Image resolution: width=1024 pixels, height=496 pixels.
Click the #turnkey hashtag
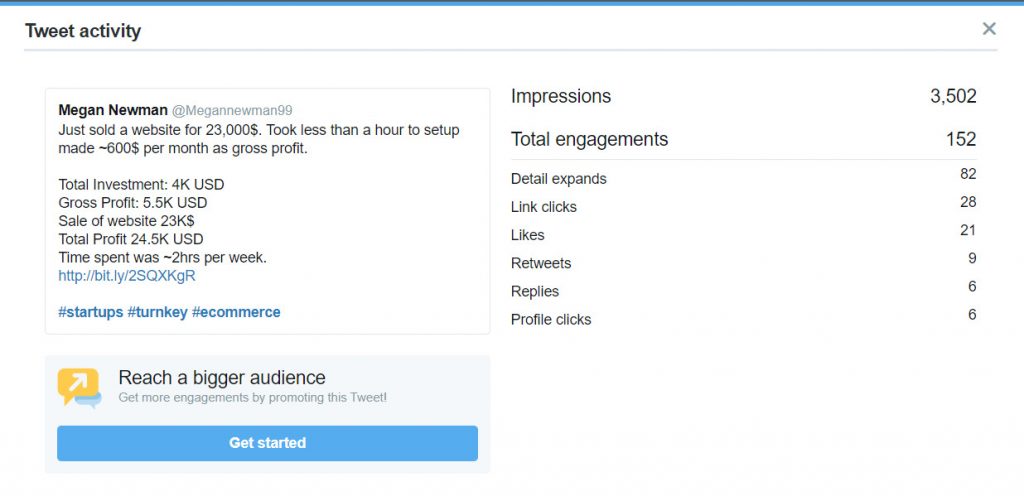[157, 312]
